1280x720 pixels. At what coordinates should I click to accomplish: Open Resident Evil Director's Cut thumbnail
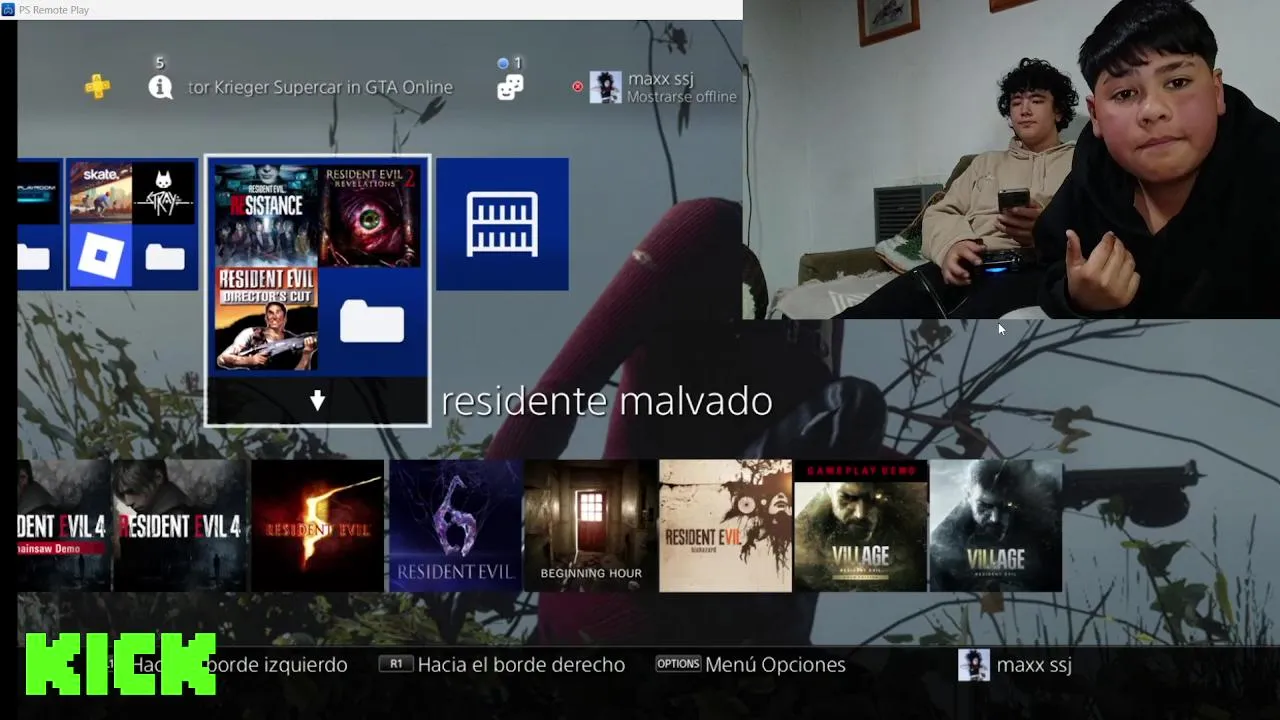point(266,319)
